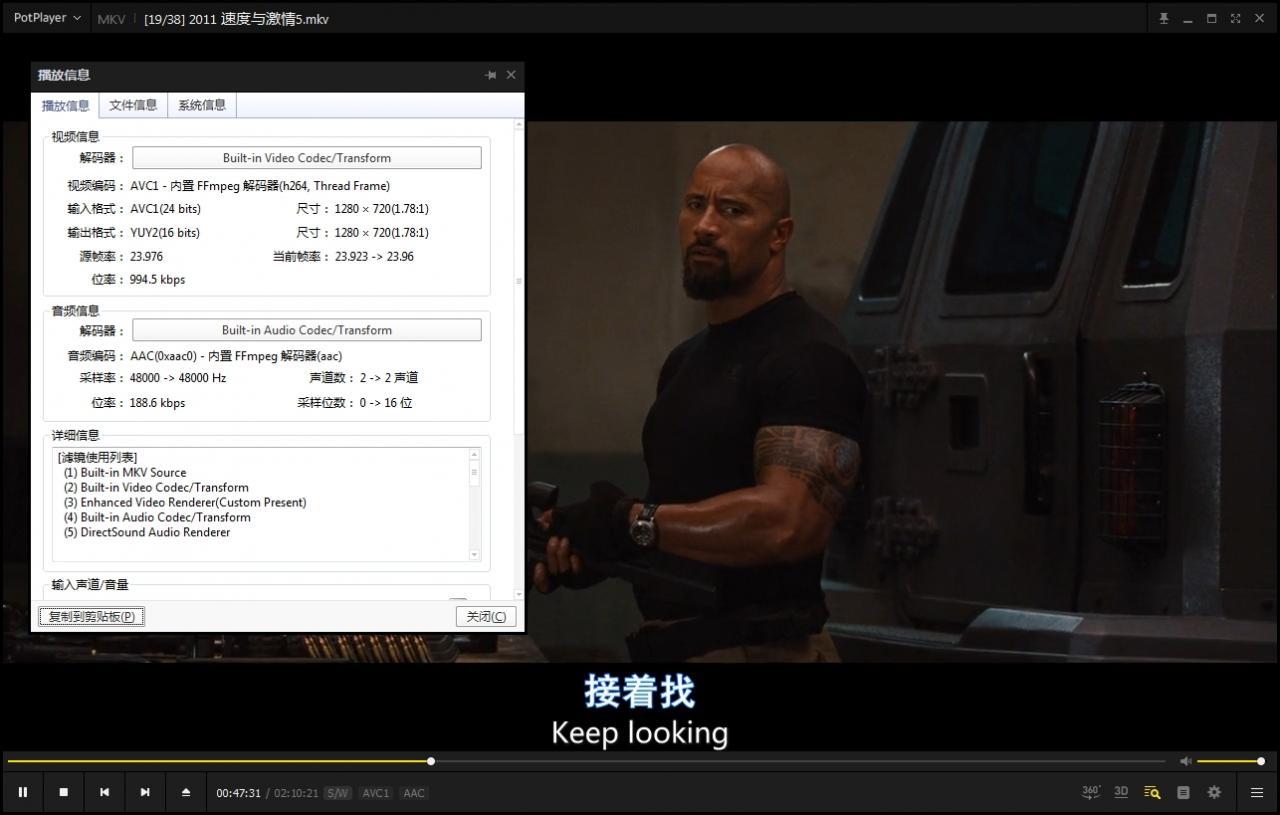Click the Built-in Audio Codec/Transform decoder button
This screenshot has height=815, width=1280.
[306, 330]
